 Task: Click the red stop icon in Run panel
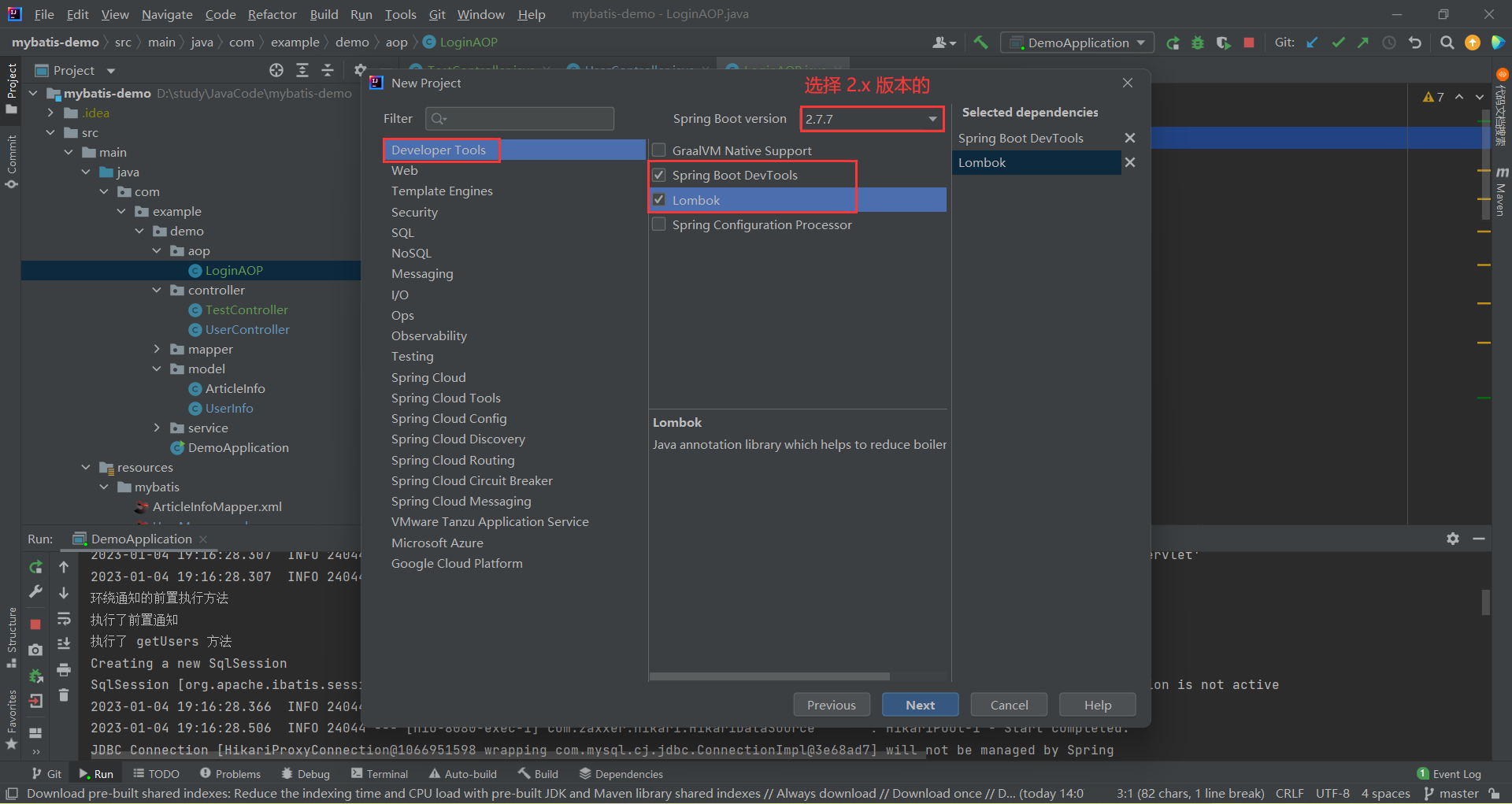35,624
